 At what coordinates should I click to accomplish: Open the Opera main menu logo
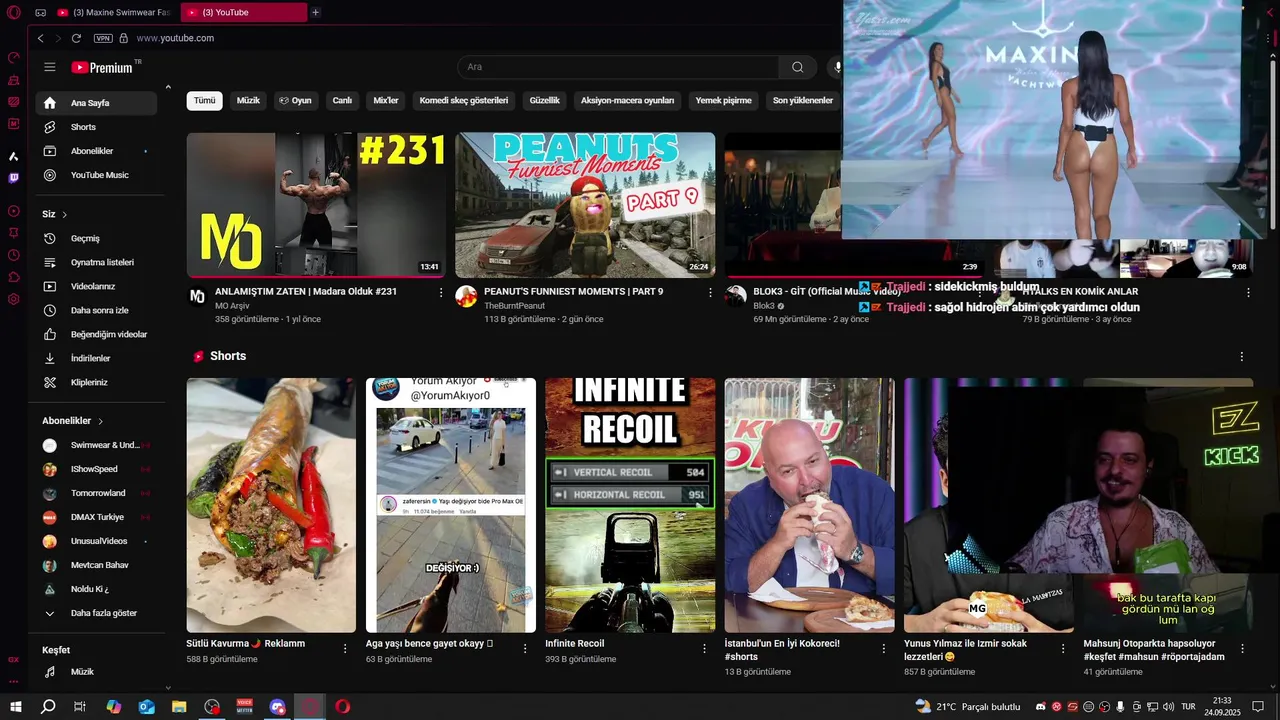click(x=13, y=12)
